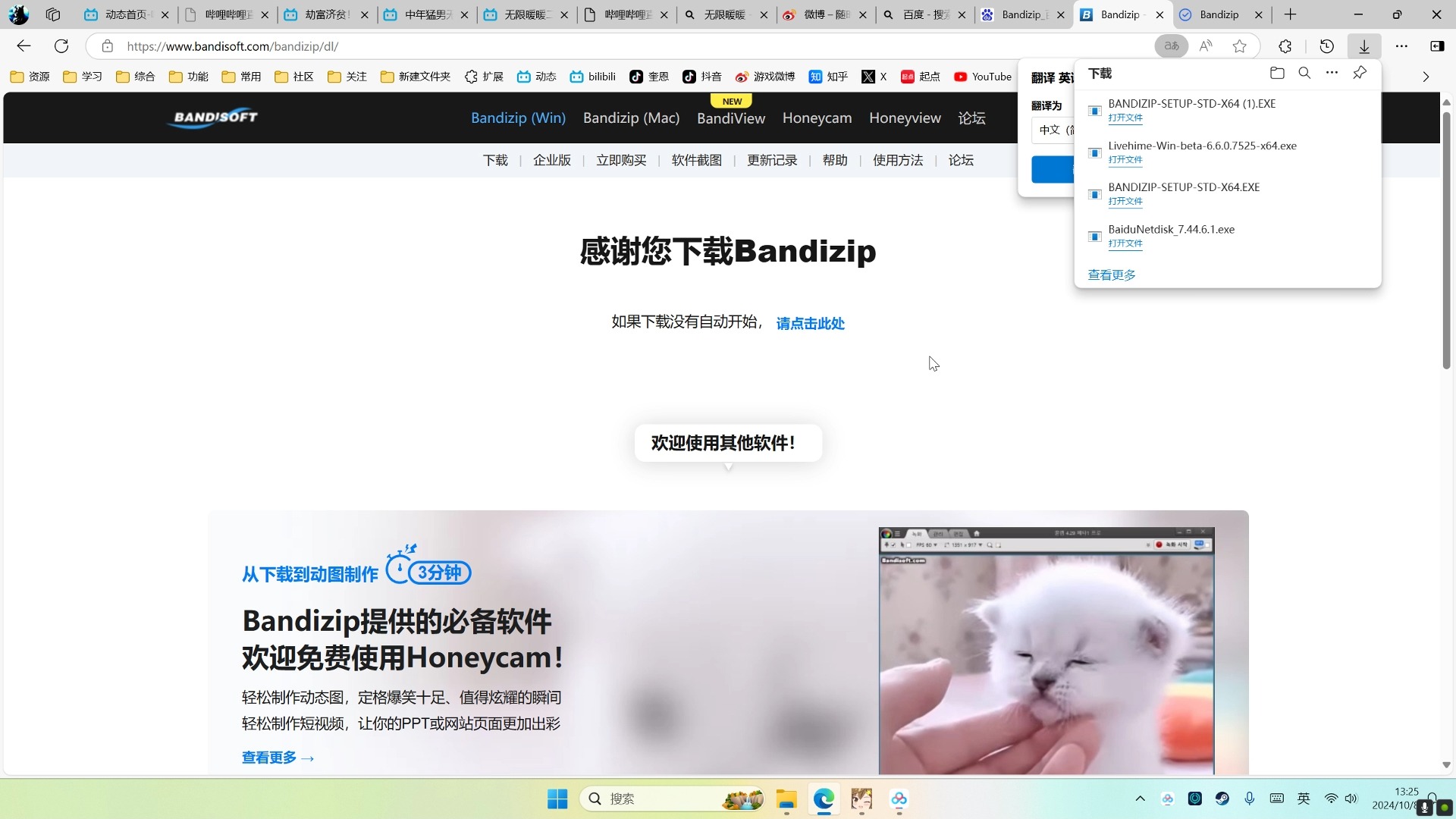Open the browser extensions icon

coord(1285,46)
